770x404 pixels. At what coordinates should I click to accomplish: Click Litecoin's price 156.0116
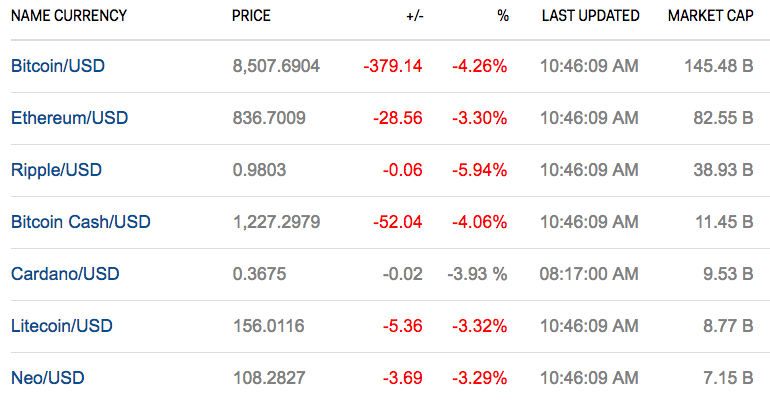coord(268,326)
